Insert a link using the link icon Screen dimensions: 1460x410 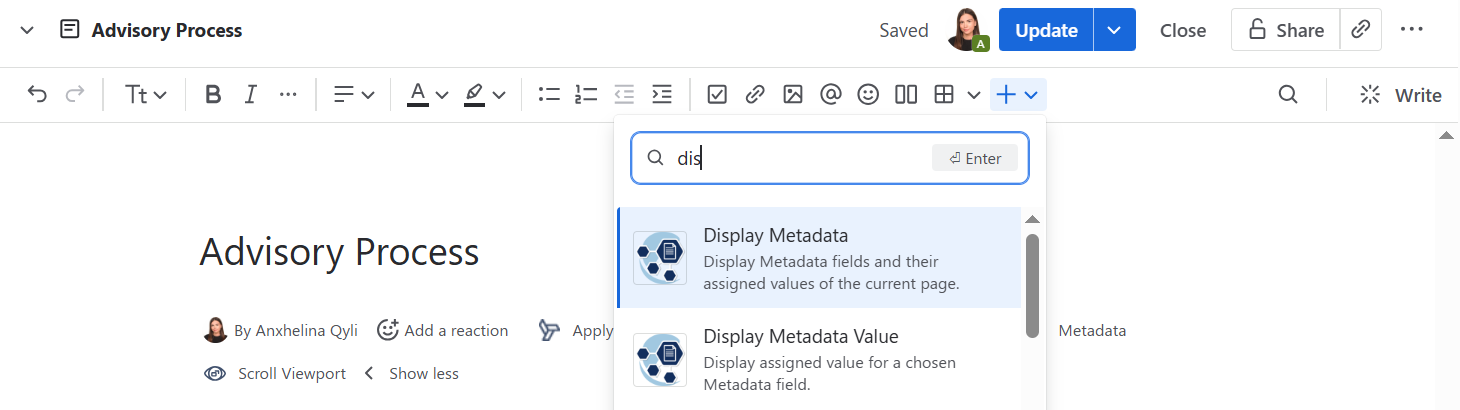pyautogui.click(x=755, y=95)
